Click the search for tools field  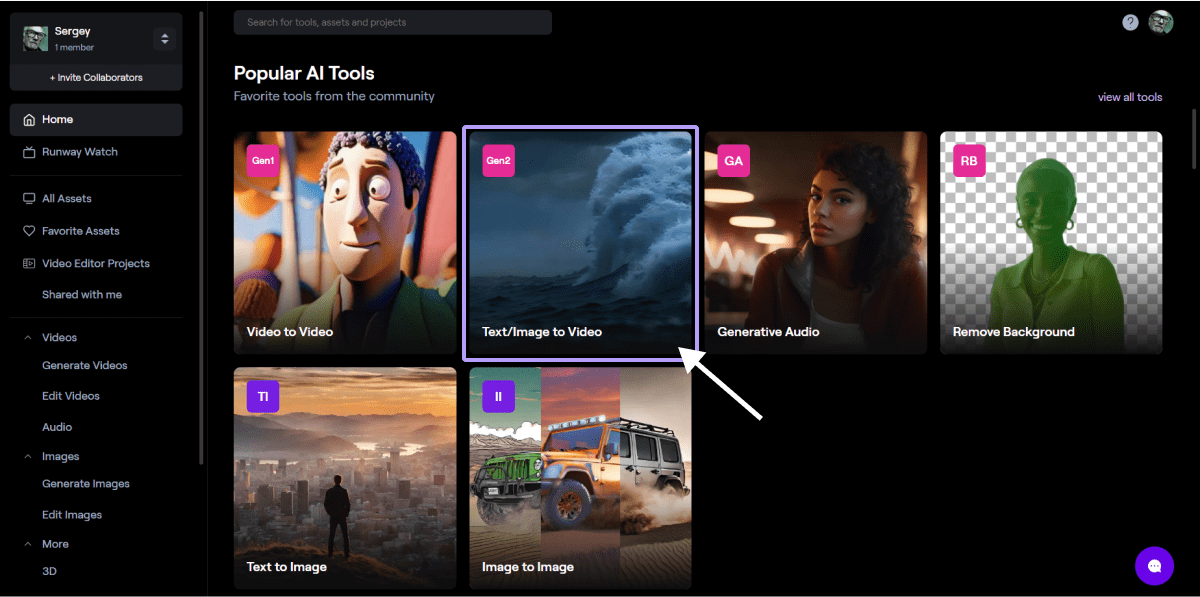(393, 22)
